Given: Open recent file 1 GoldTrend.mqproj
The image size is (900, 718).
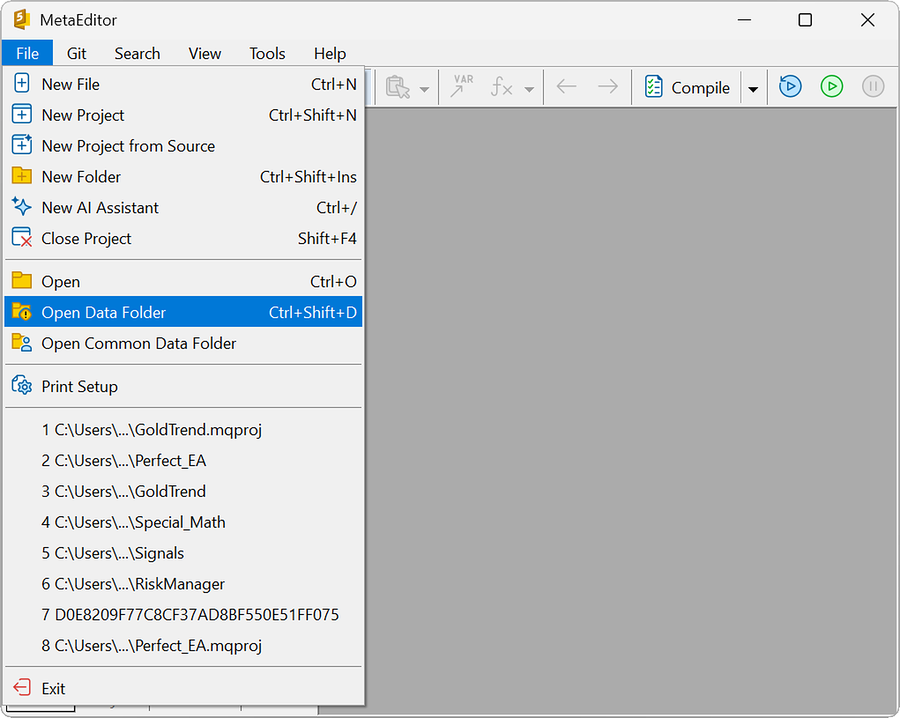Looking at the screenshot, I should click(184, 430).
